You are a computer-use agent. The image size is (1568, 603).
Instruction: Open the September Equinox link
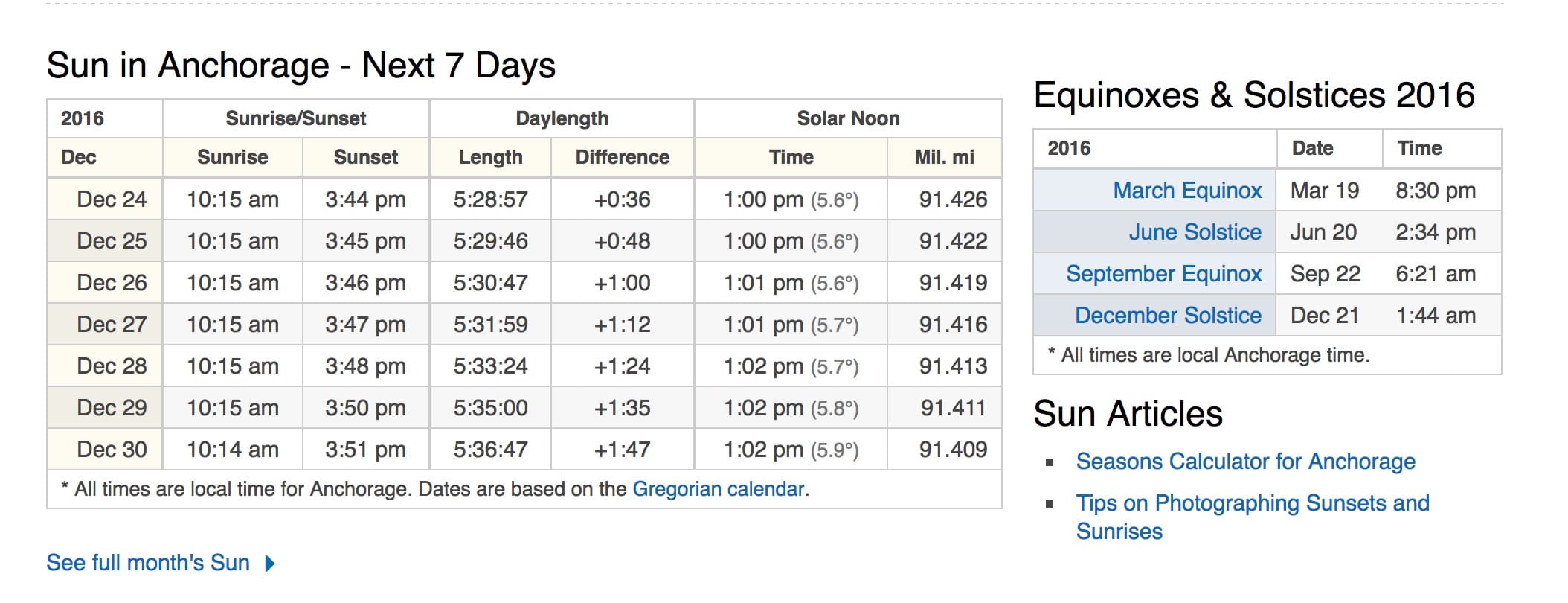tap(1164, 274)
